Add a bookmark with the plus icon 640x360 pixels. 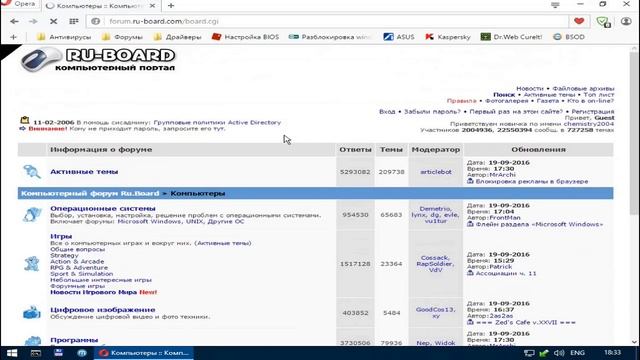13,37
